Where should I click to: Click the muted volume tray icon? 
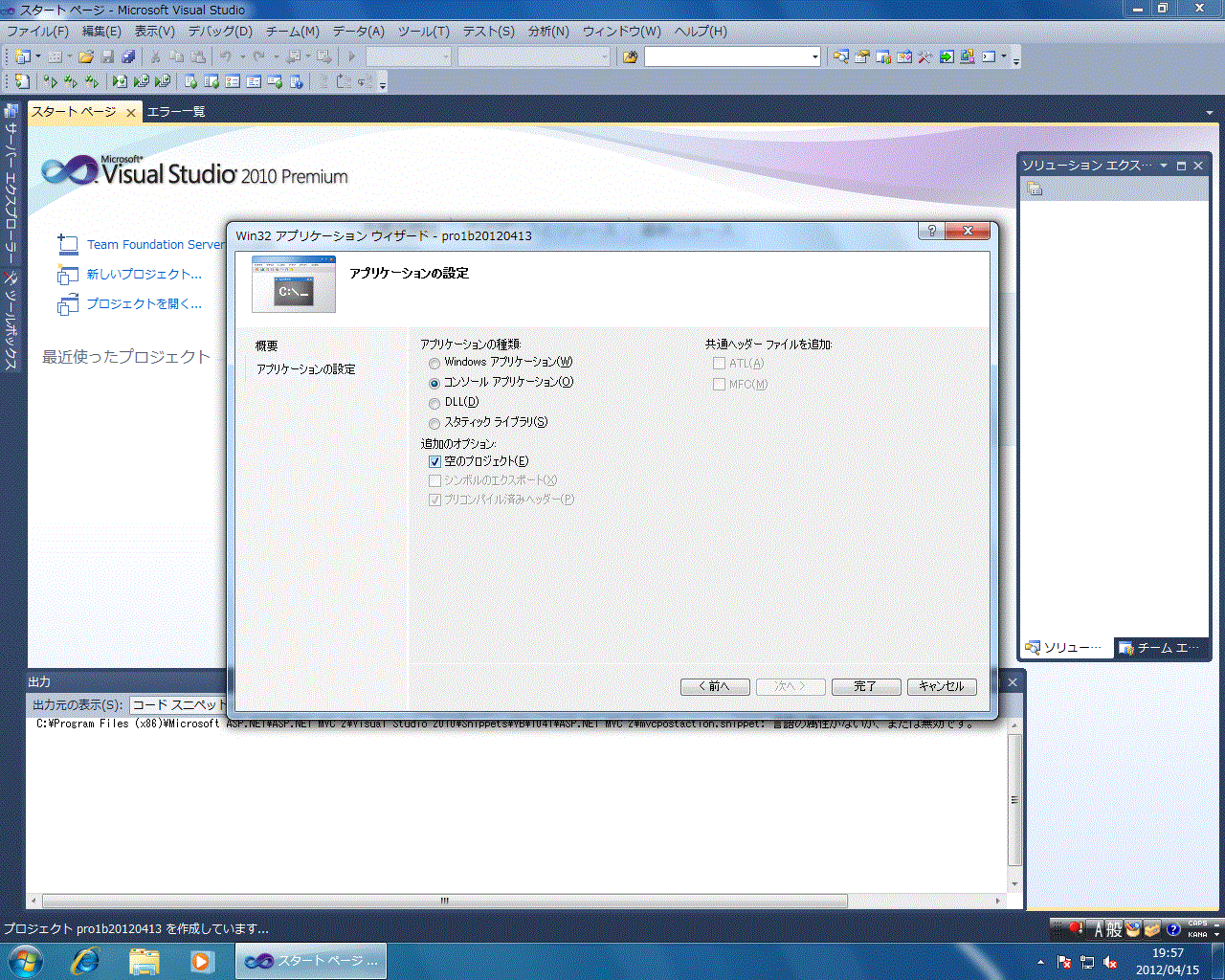[x=1110, y=962]
